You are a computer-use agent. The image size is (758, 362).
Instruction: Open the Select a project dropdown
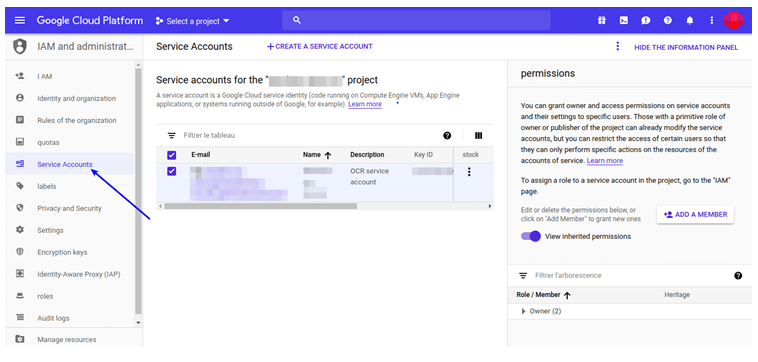[x=192, y=21]
